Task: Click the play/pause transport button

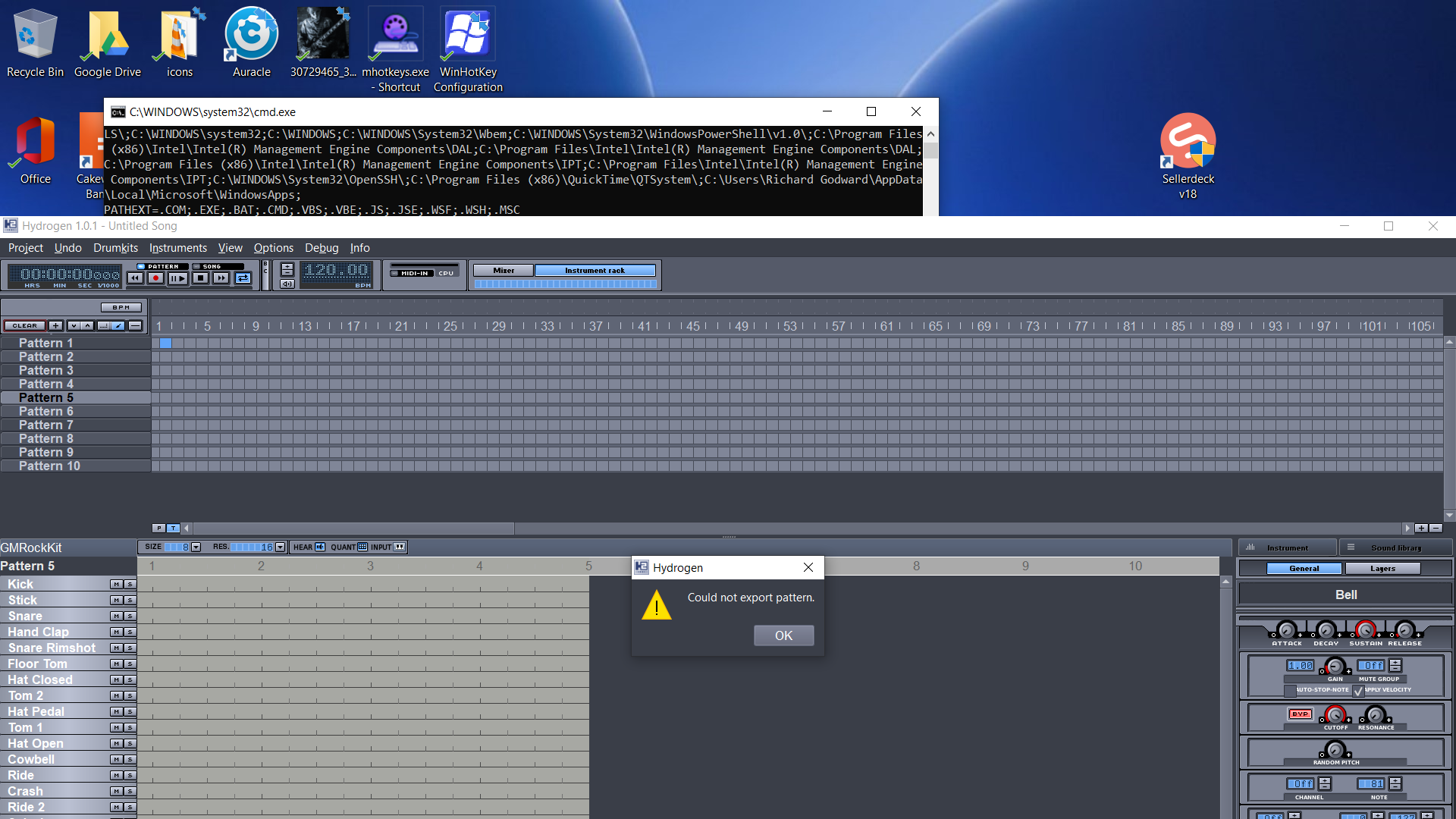Action: tap(178, 278)
